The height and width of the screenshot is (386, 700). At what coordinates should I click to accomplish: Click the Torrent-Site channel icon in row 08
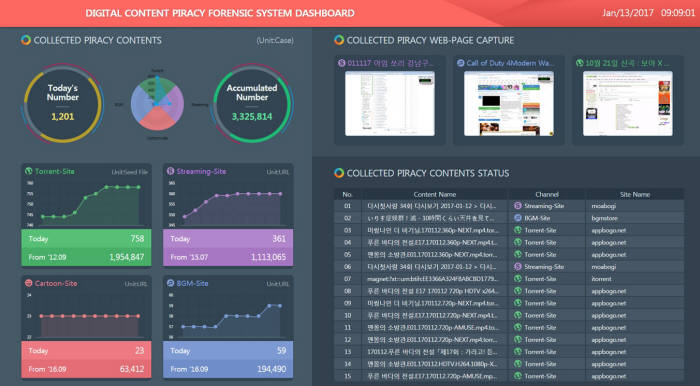coord(518,291)
